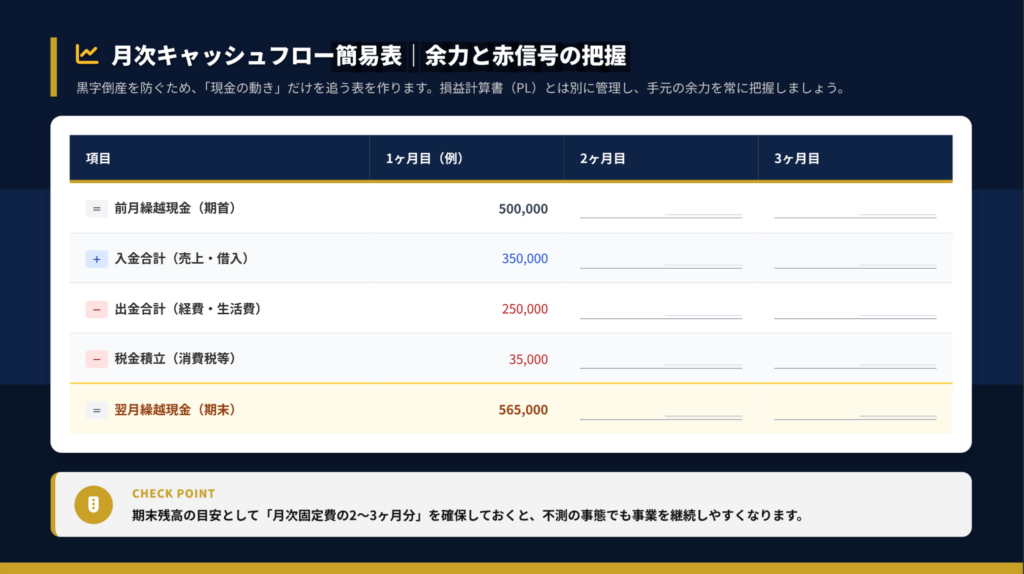
Task: Click the line chart icon beside the title
Action: [87, 53]
